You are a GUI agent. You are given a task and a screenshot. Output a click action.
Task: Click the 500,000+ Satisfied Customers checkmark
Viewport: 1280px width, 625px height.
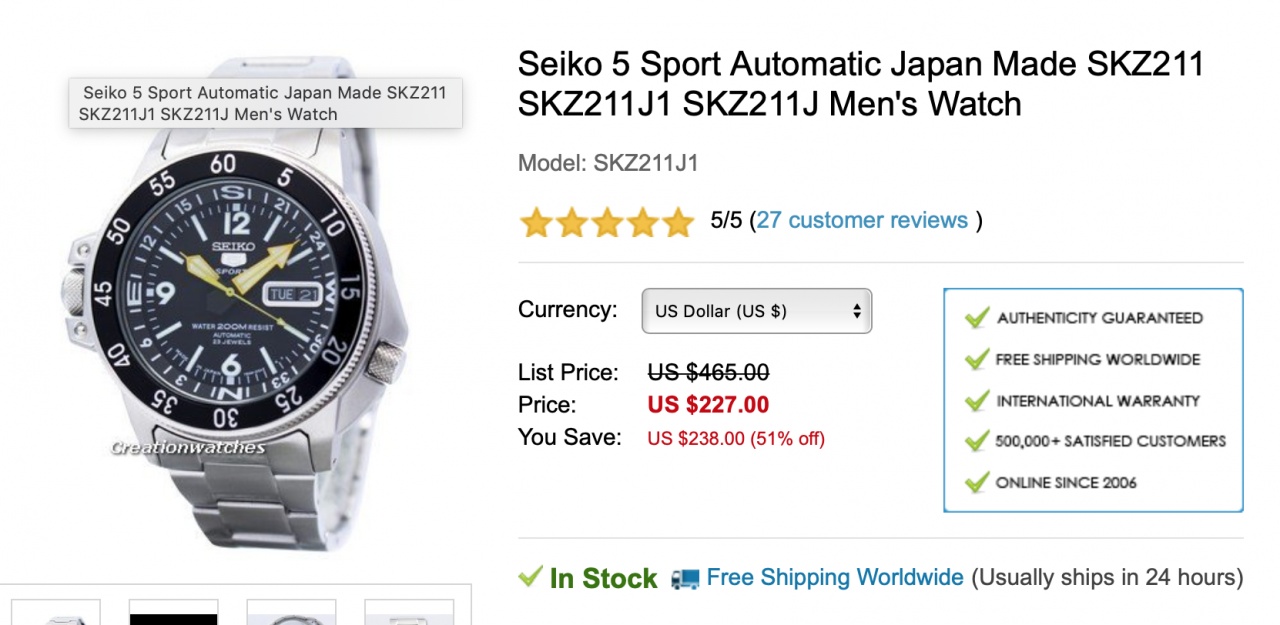point(976,441)
